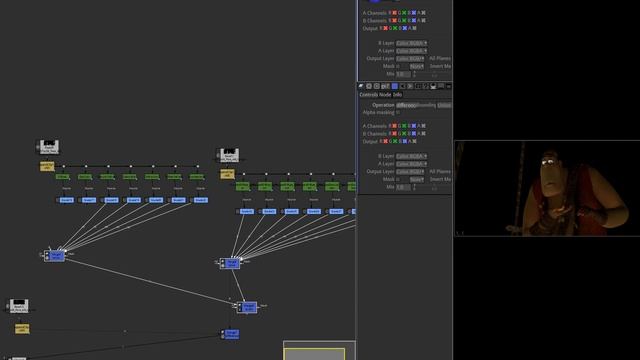Toggle green B Channel in the upper panel
The image size is (640, 360).
(x=404, y=20)
